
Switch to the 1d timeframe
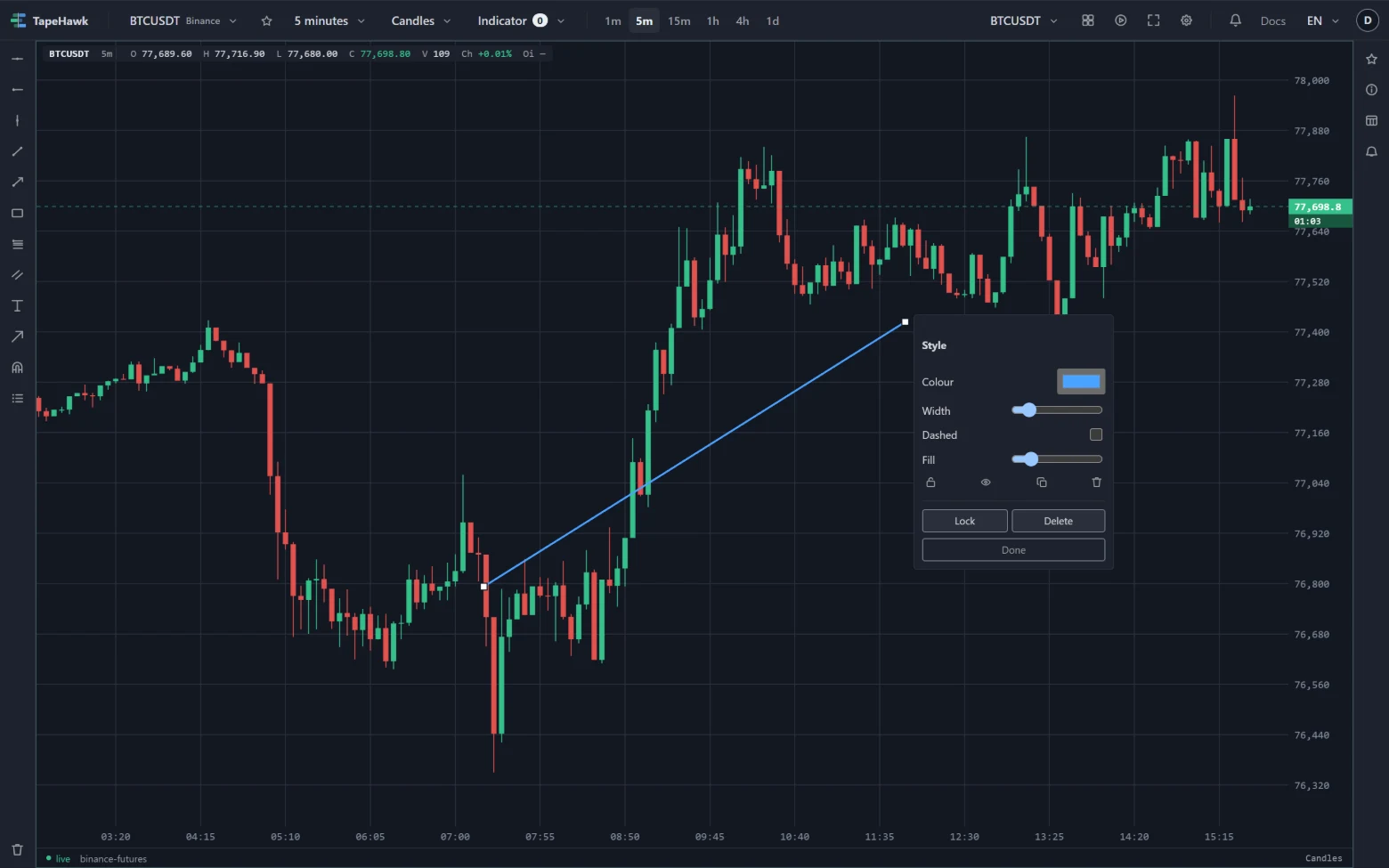[772, 20]
